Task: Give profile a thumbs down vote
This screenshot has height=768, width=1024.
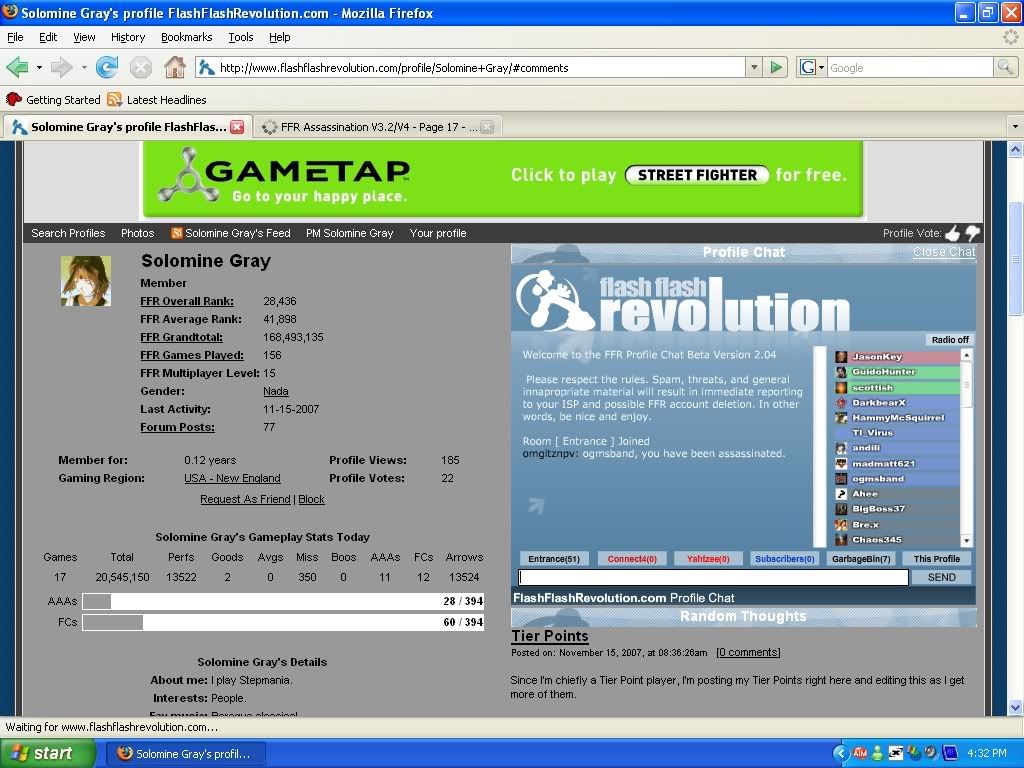Action: (x=972, y=233)
